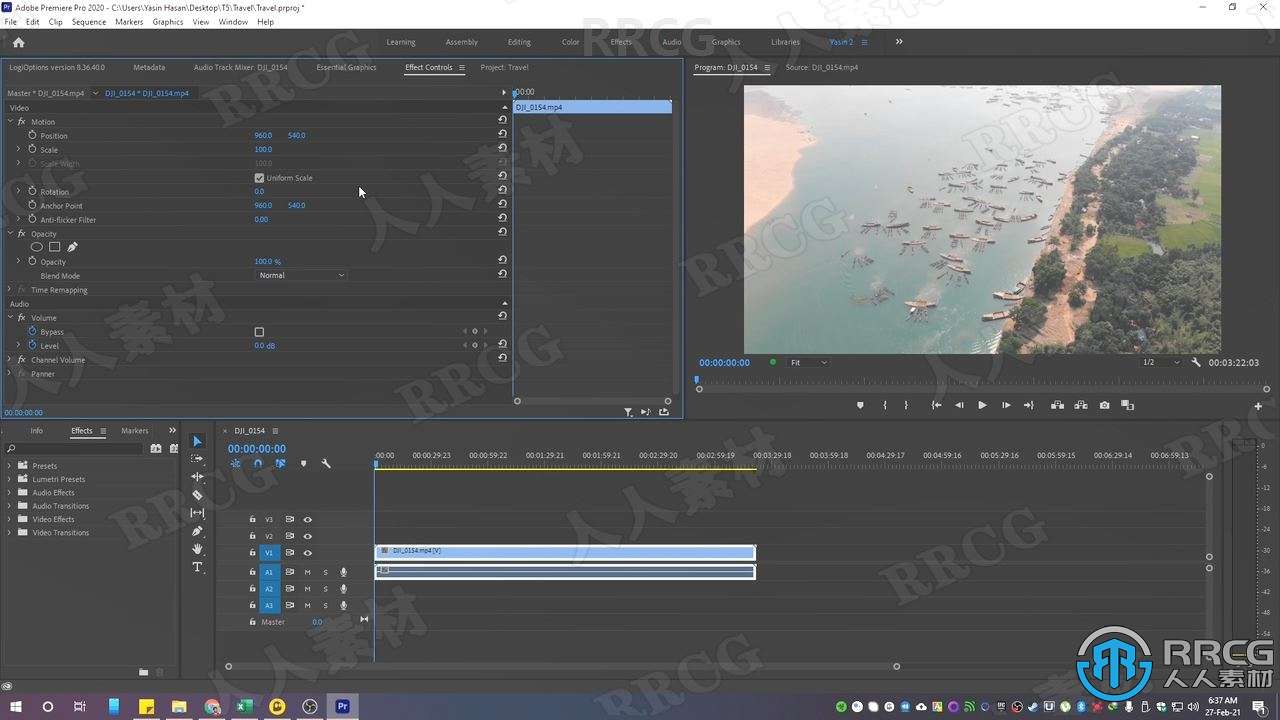Go to In point in Program monitor
Viewport: 1280px width, 720px height.
pyautogui.click(x=936, y=405)
